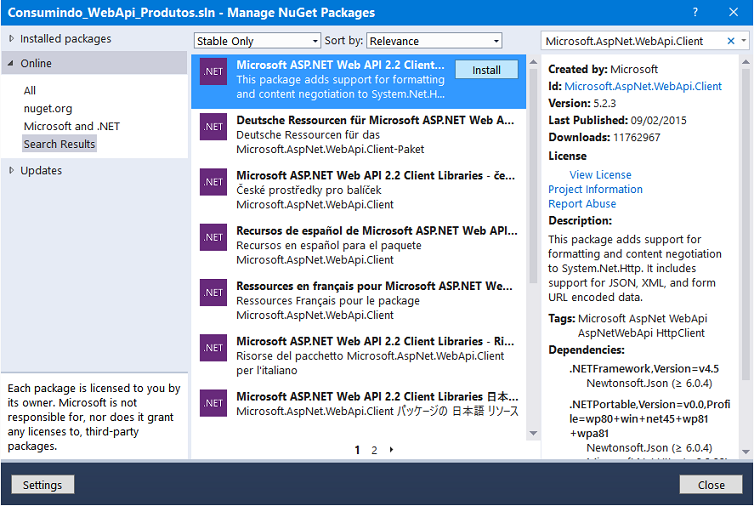
Task: Click the .NET icon beside the České prostředky package
Action: pos(213,182)
